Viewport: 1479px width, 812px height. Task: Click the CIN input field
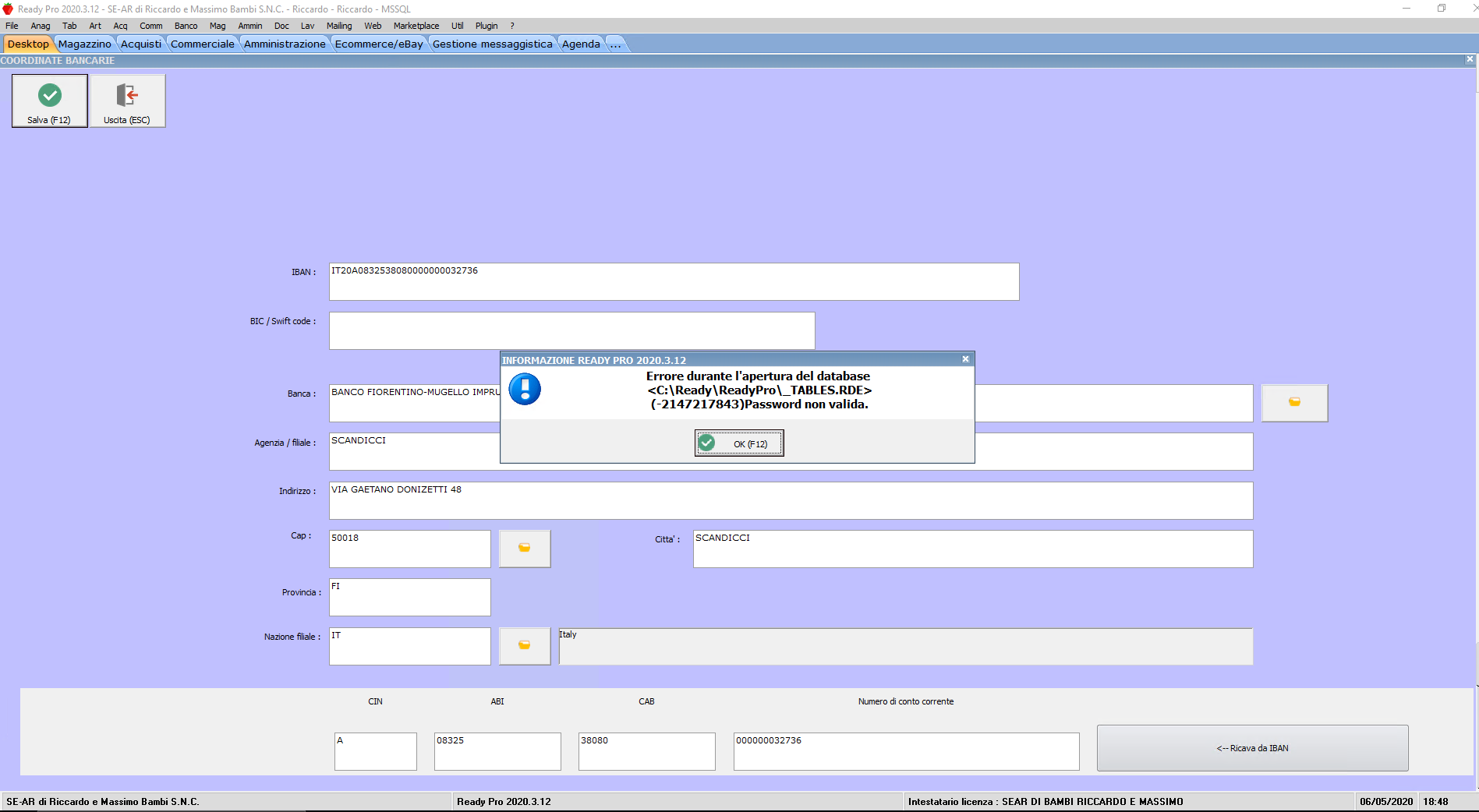376,751
